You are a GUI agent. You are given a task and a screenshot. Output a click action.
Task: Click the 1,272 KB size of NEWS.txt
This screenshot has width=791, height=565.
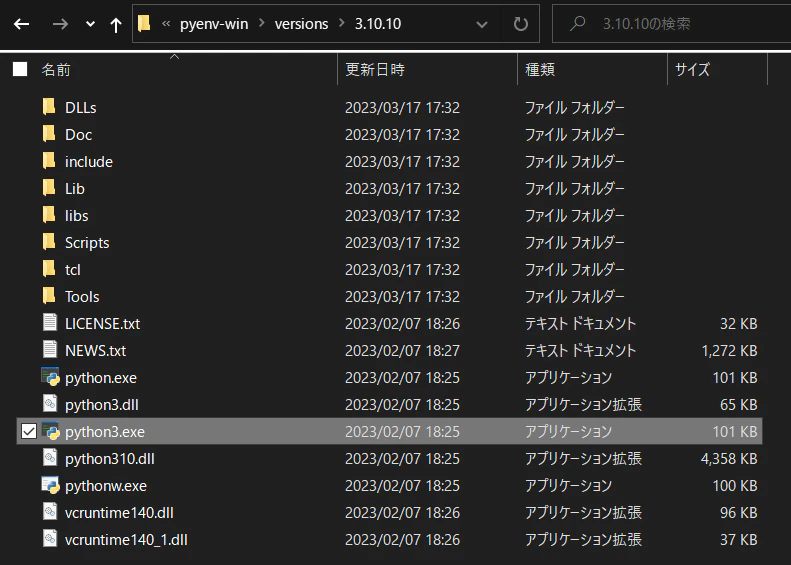[x=729, y=351]
